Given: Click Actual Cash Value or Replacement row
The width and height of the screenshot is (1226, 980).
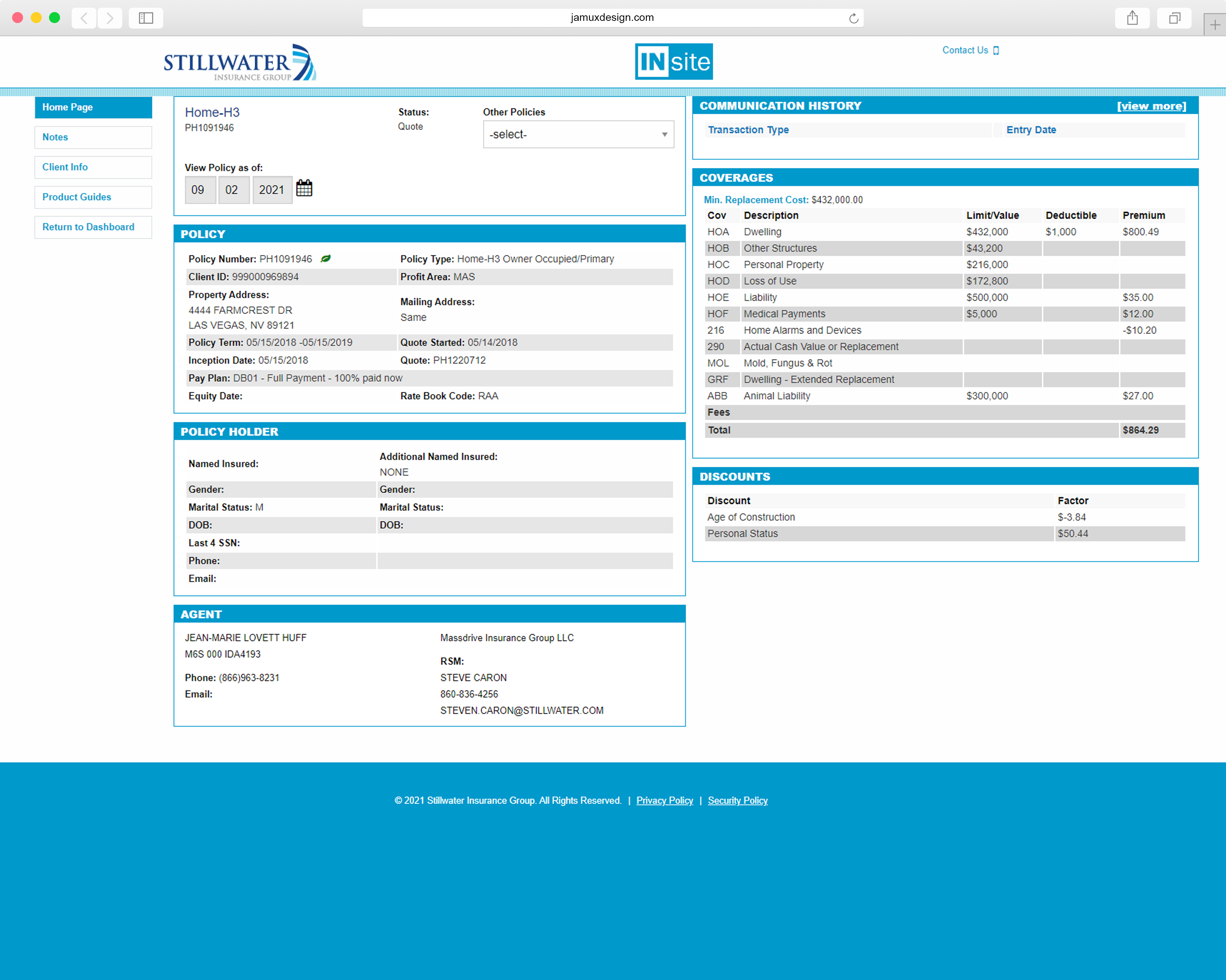Looking at the screenshot, I should click(945, 347).
